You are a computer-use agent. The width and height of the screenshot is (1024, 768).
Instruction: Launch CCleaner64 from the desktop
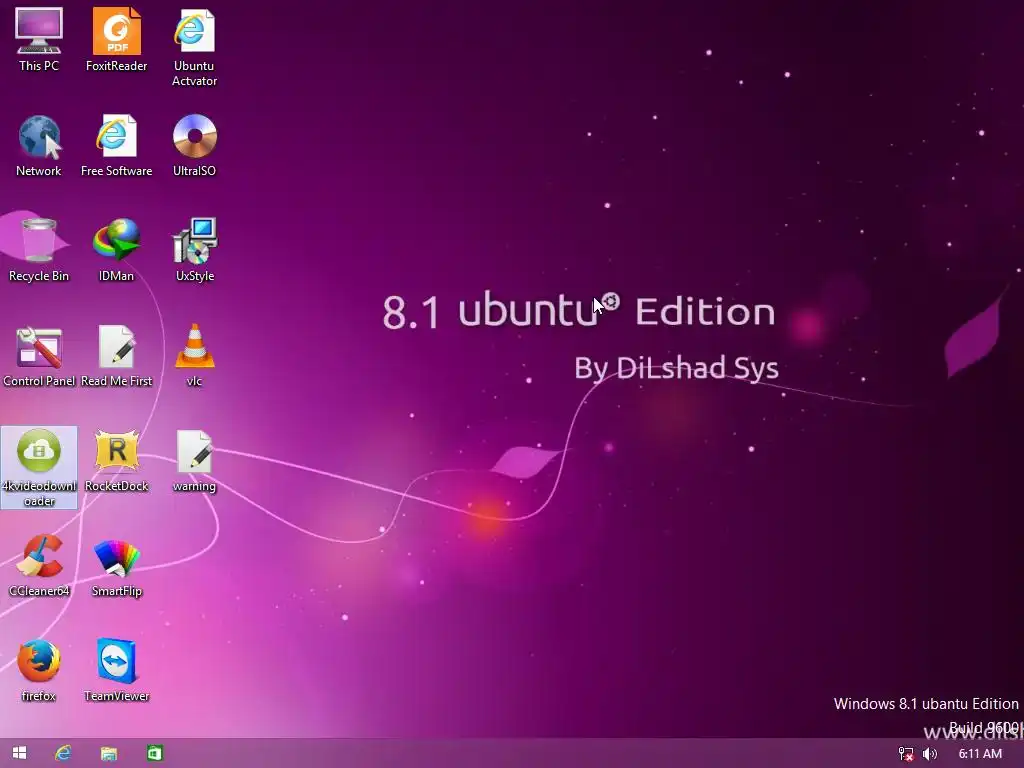[x=39, y=566]
